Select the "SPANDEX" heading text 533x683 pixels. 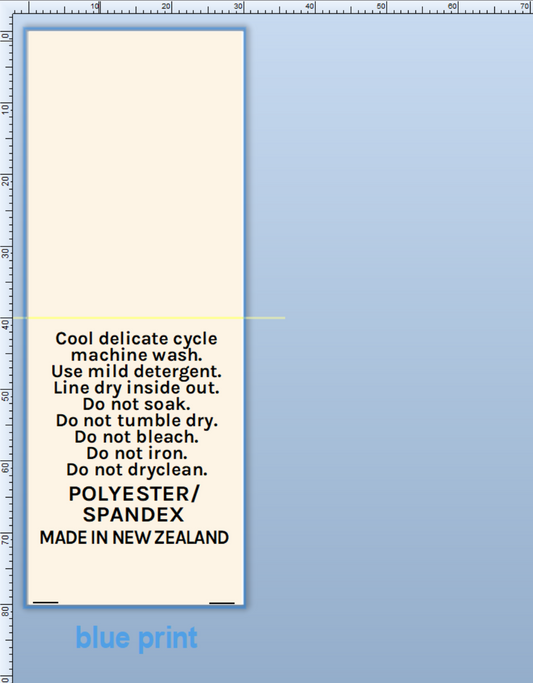tap(133, 515)
